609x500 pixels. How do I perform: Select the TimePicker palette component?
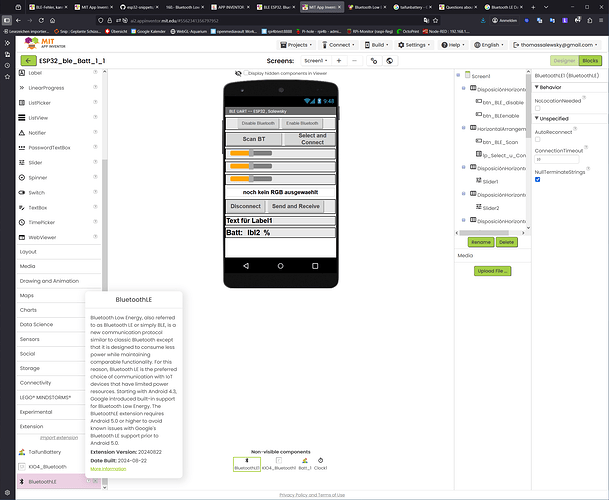[x=42, y=222]
